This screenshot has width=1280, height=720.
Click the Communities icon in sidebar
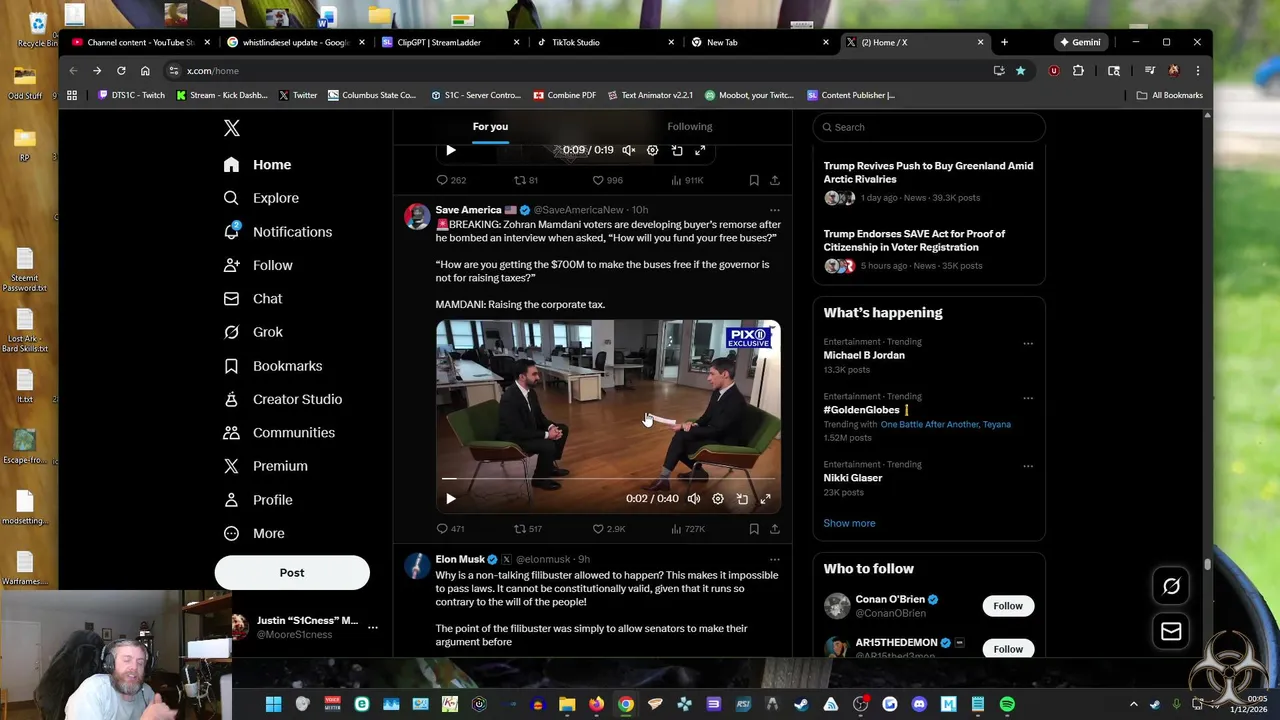232,433
